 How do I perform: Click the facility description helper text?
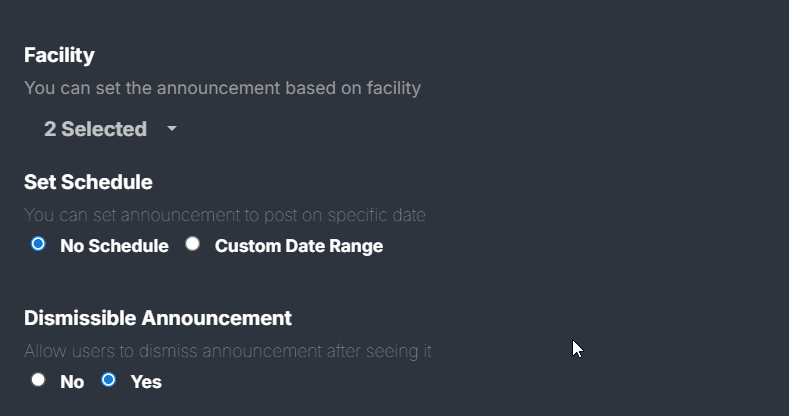[x=222, y=88]
